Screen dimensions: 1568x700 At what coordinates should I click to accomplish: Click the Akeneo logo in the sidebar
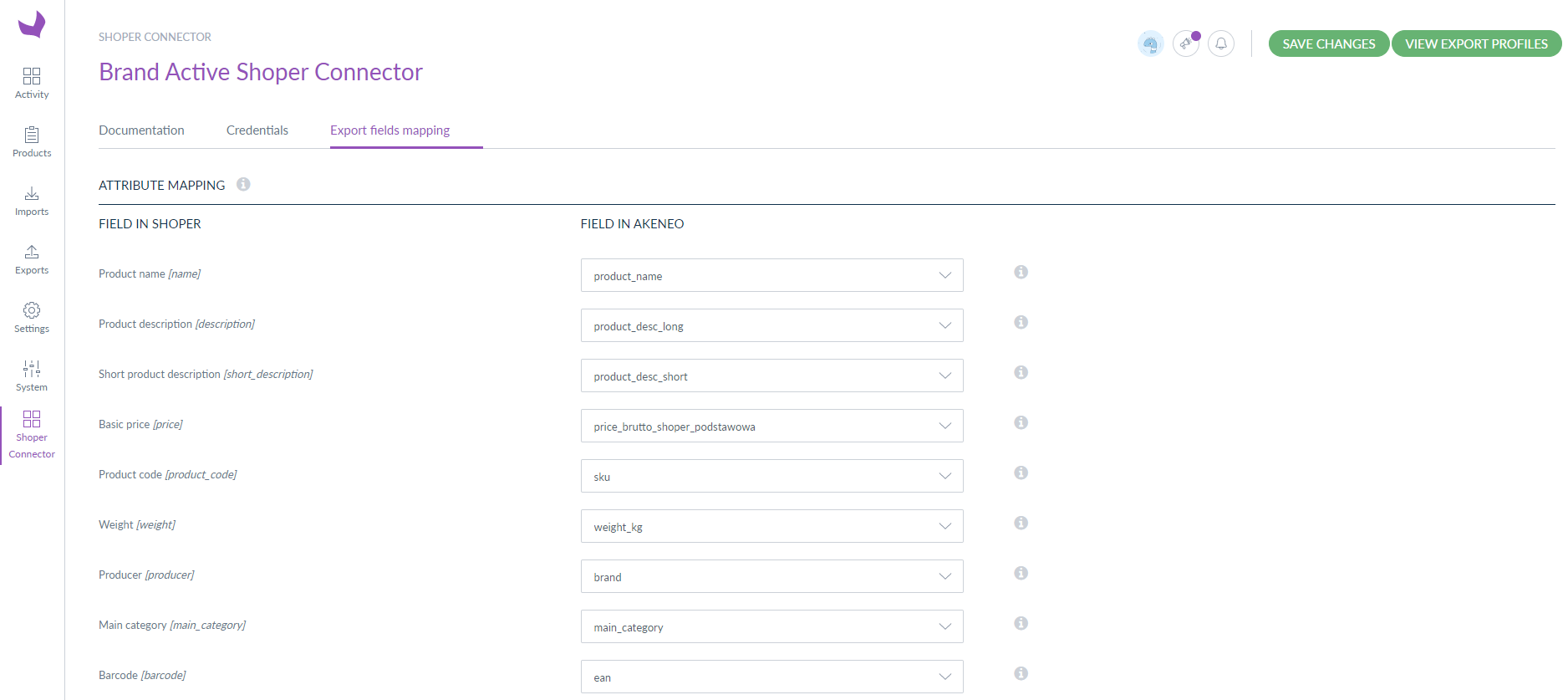coord(32,24)
